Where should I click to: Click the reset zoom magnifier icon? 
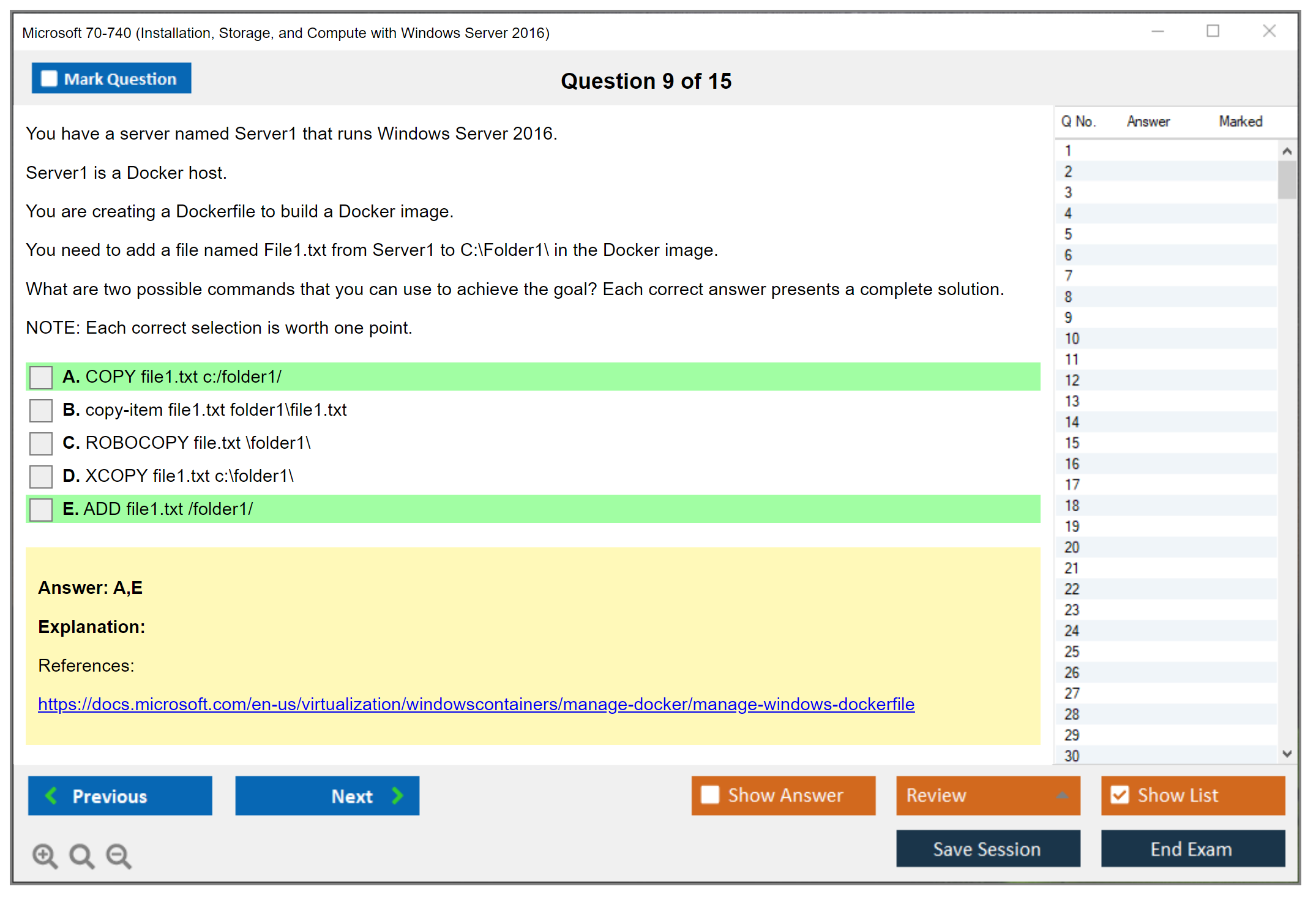point(81,855)
